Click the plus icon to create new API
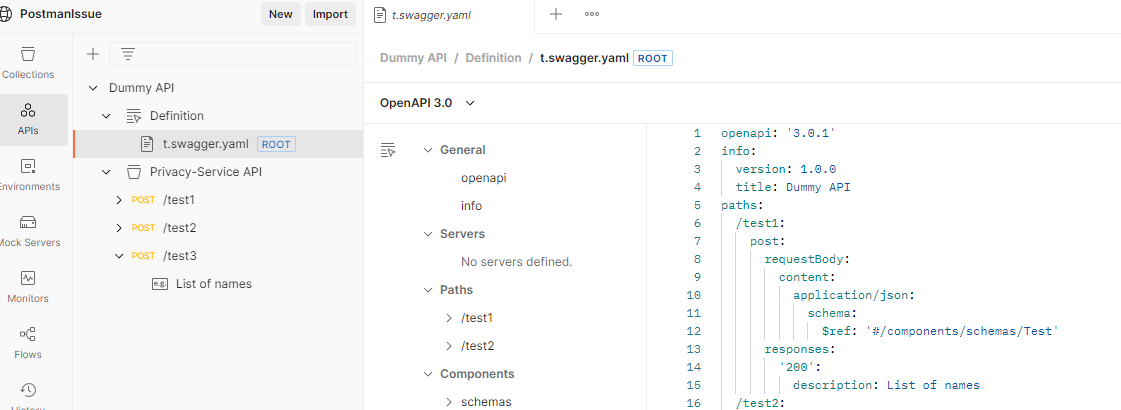This screenshot has height=410, width=1121. click(92, 54)
